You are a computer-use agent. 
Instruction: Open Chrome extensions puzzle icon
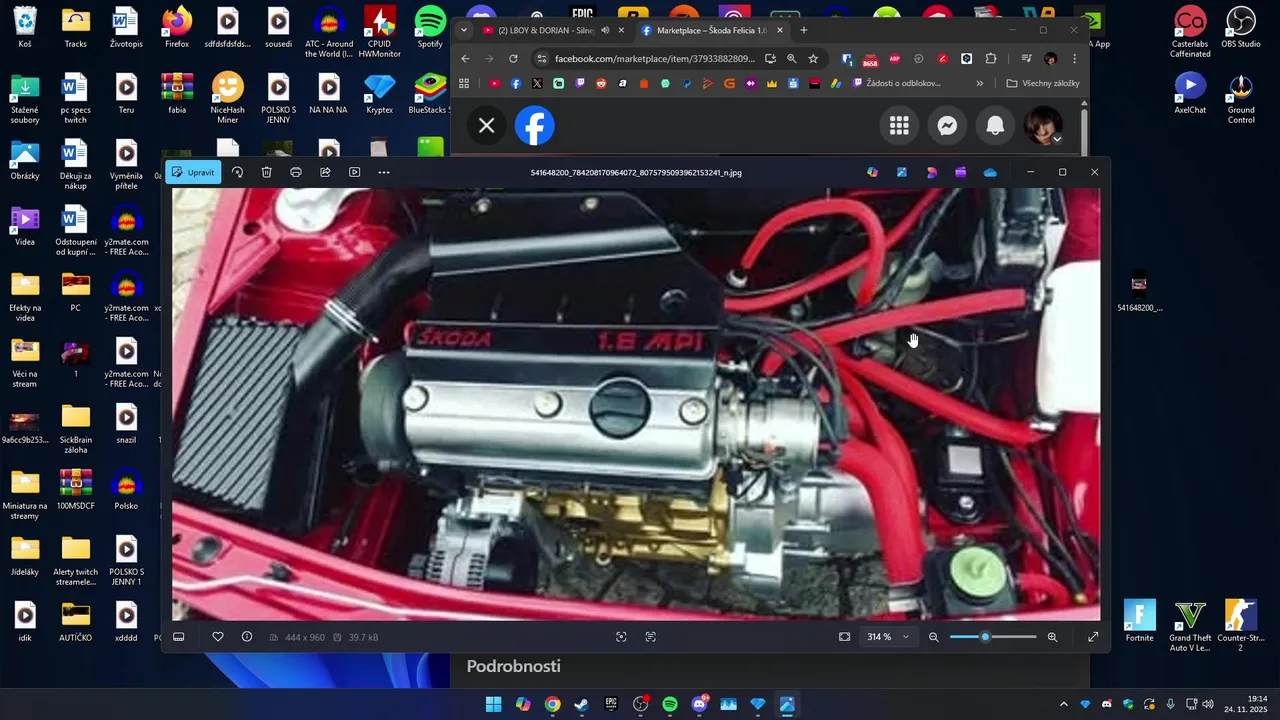[x=991, y=59]
